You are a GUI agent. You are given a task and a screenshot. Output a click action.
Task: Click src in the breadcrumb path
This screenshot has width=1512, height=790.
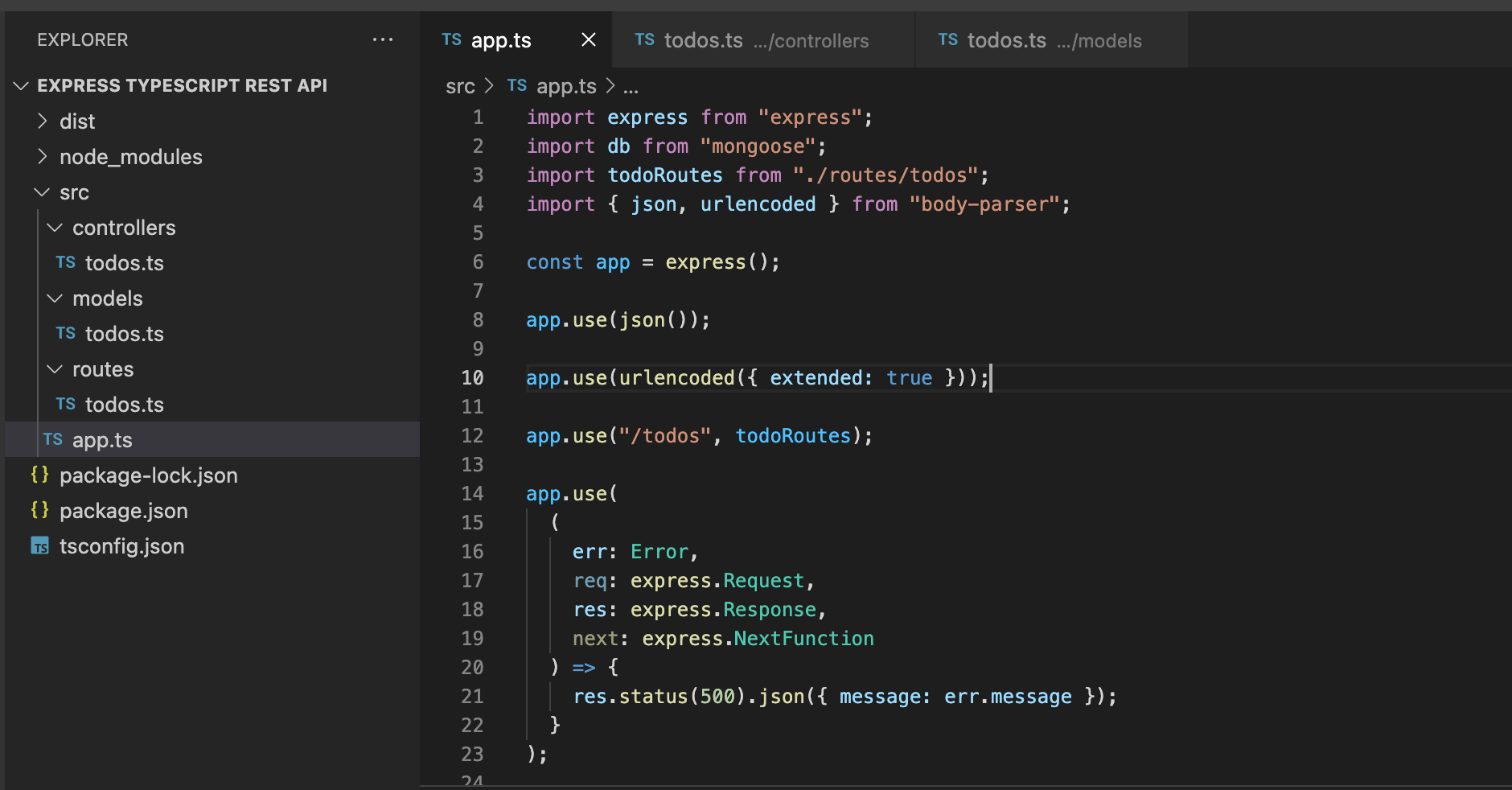tap(460, 86)
